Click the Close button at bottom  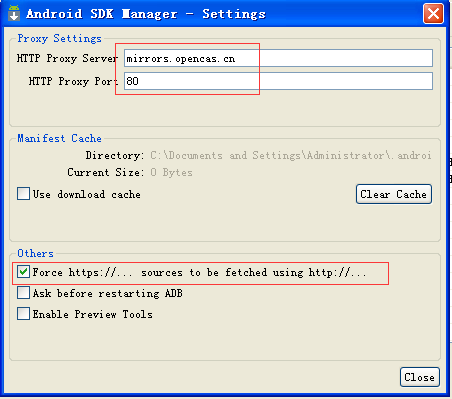tap(420, 377)
